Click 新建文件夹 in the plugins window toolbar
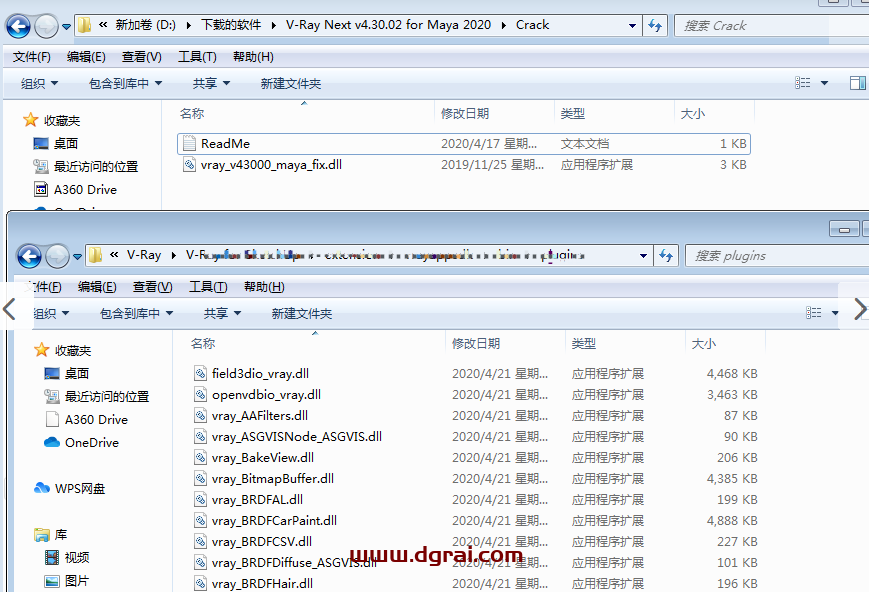The height and width of the screenshot is (592, 869). pos(301,314)
